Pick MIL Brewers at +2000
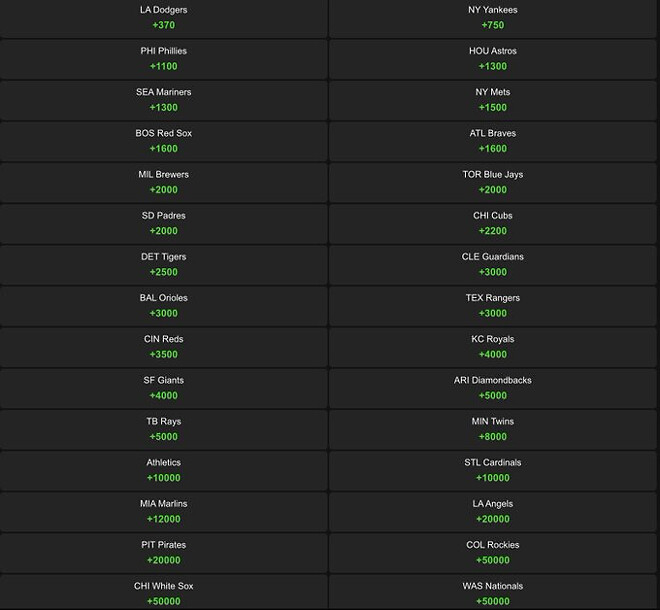The image size is (660, 610). tap(163, 182)
